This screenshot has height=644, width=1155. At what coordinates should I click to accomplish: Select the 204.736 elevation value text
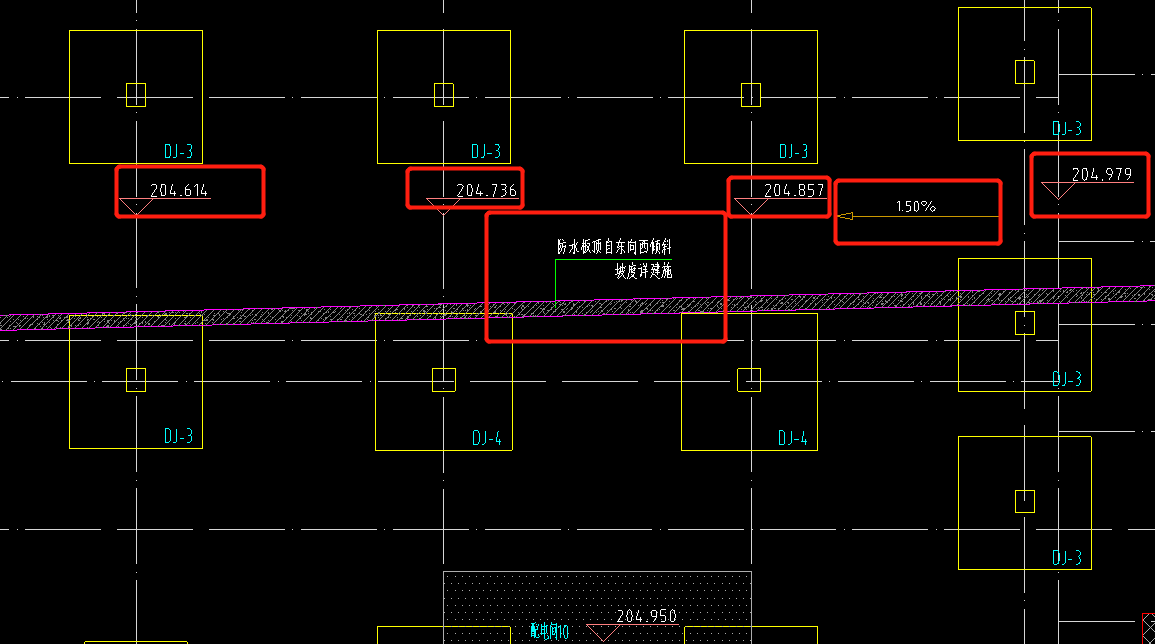tap(486, 190)
